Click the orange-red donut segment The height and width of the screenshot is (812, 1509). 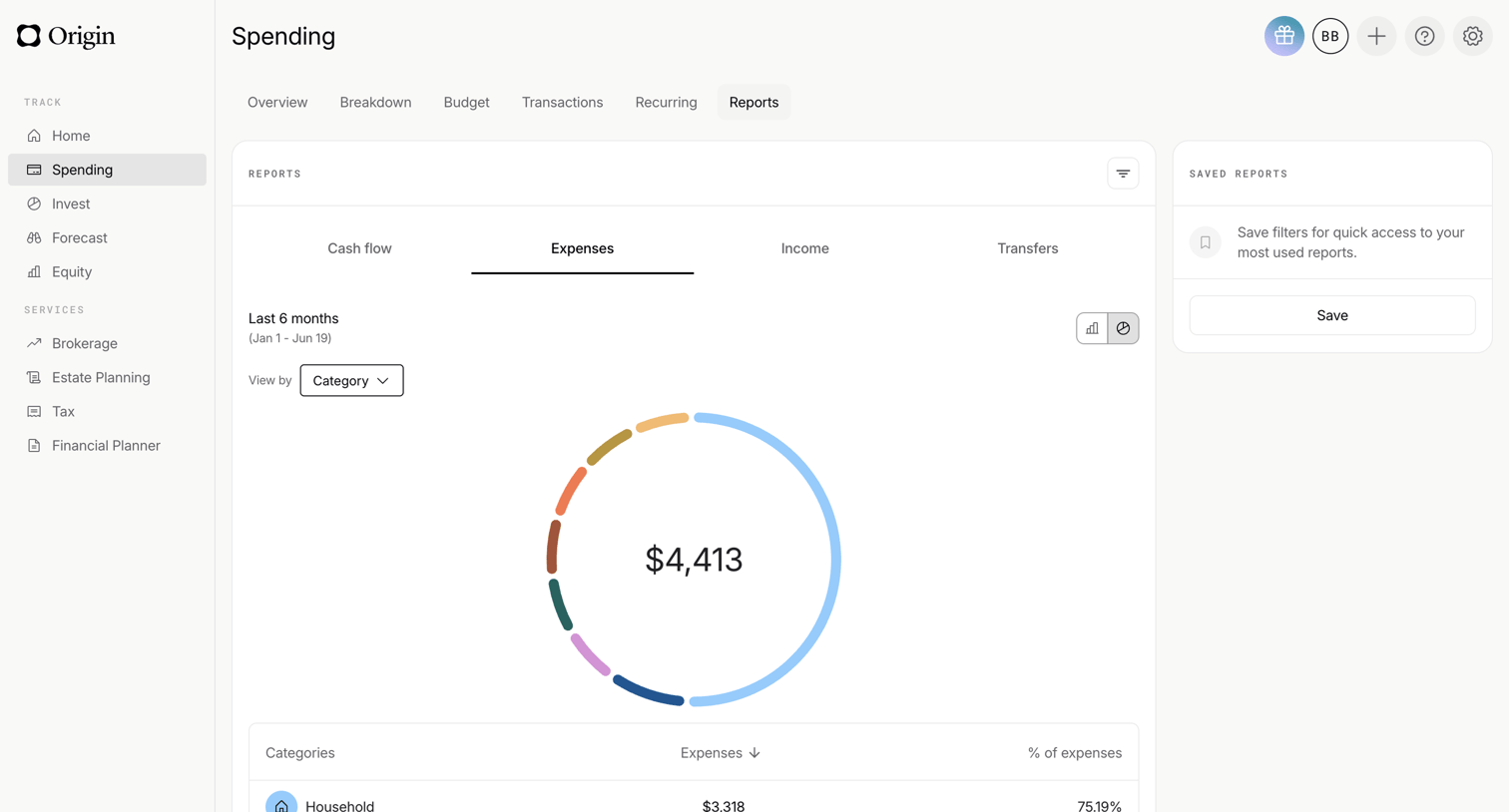570,491
